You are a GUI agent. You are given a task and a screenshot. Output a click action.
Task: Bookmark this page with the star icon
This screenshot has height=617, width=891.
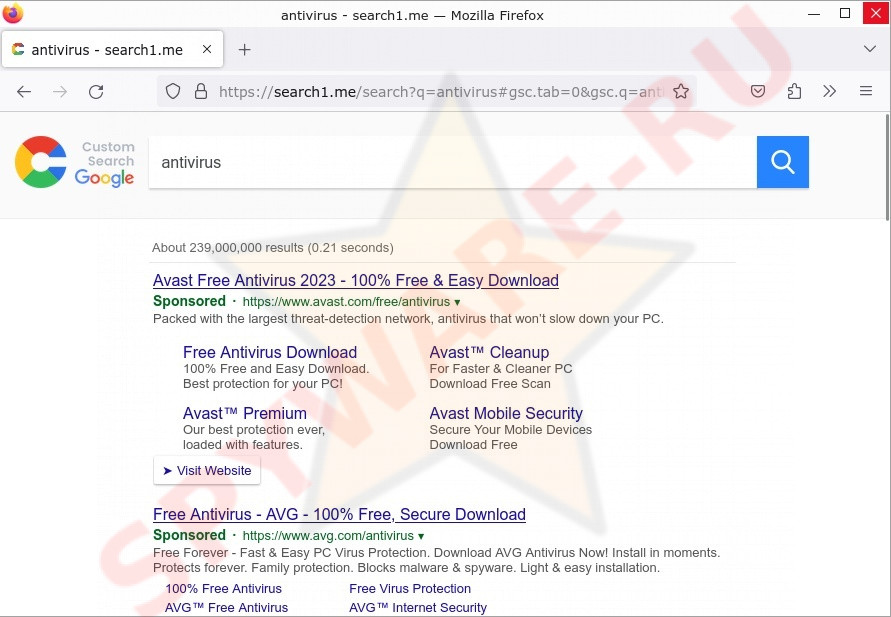(x=681, y=91)
